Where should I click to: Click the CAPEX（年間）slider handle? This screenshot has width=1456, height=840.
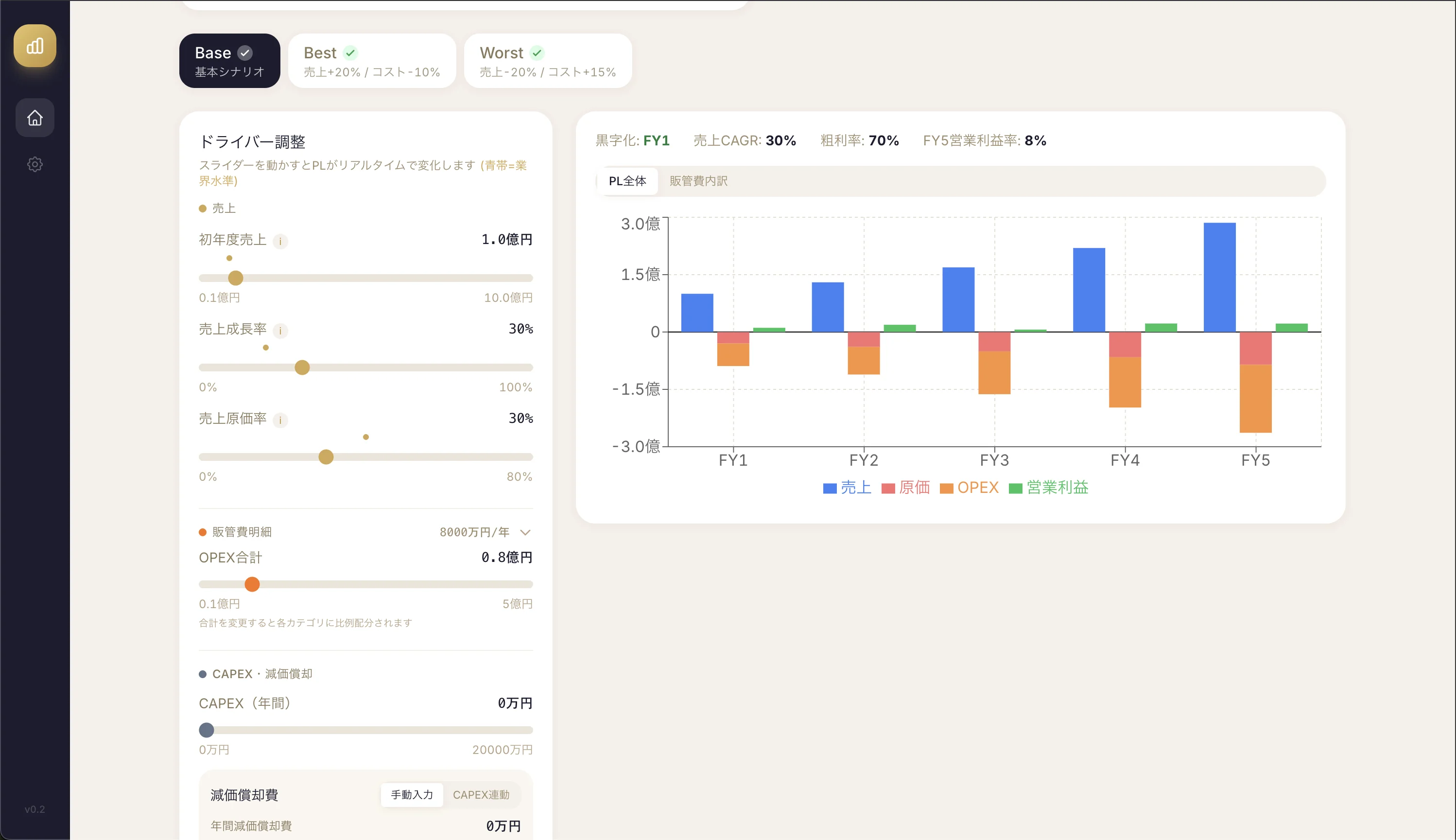pos(207,731)
